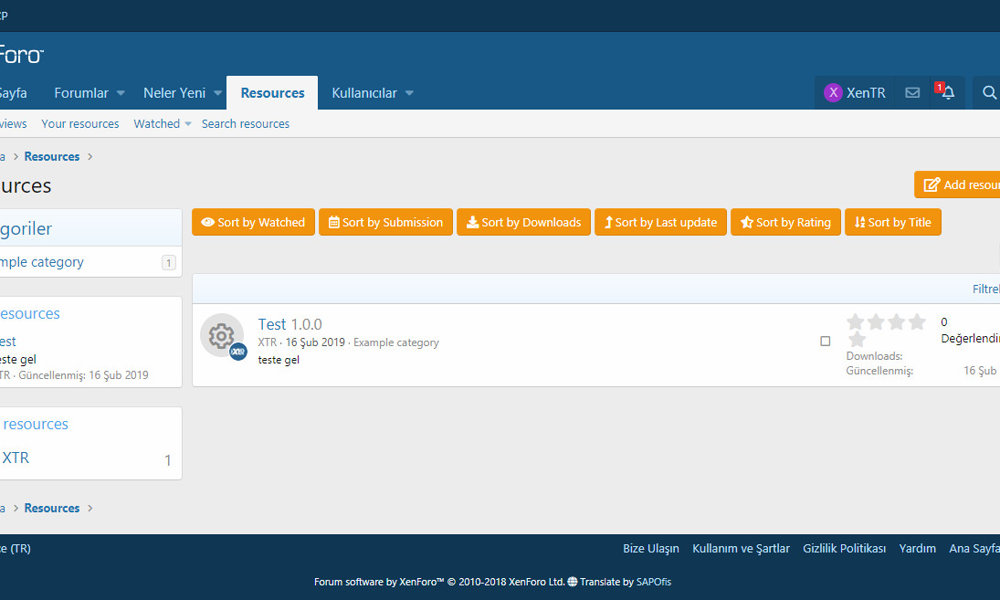Click the top breadcrumb Resources link
This screenshot has height=600, width=1000.
(x=52, y=156)
